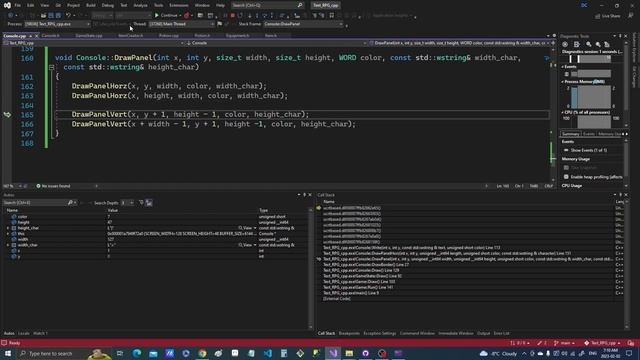Click the thread flag icon beside Thread dropdown

pyautogui.click(x=220, y=24)
